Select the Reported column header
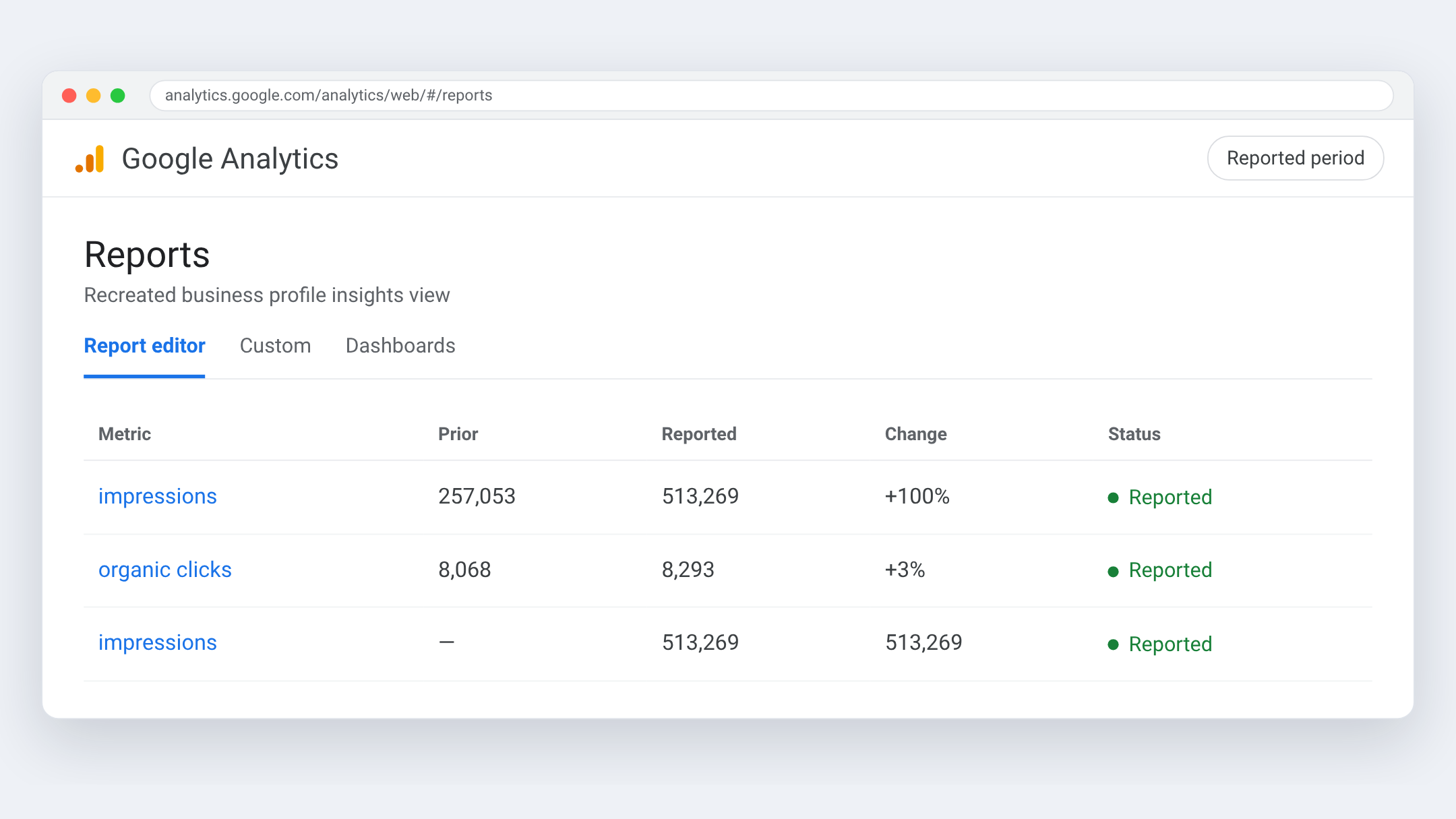The height and width of the screenshot is (819, 1456). [699, 434]
